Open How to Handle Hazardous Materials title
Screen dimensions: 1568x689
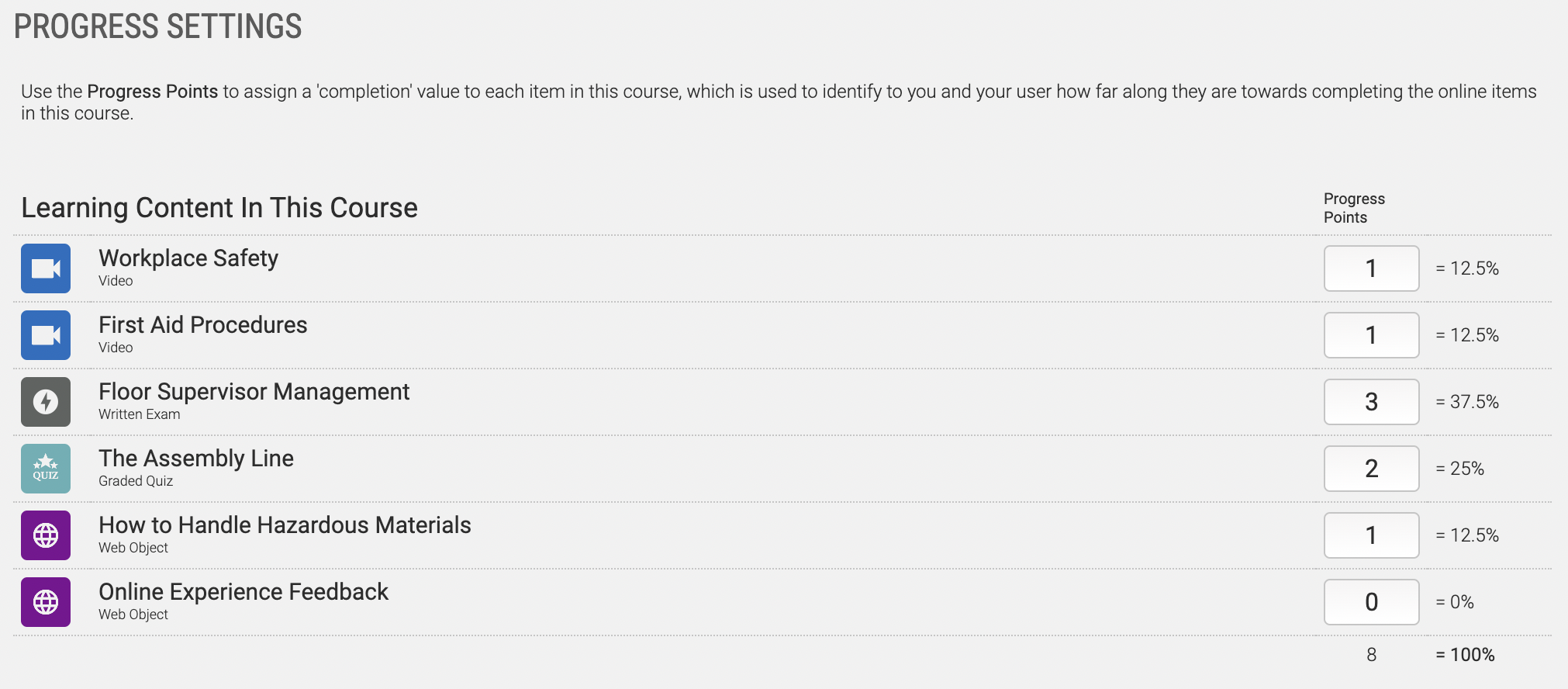(x=285, y=525)
